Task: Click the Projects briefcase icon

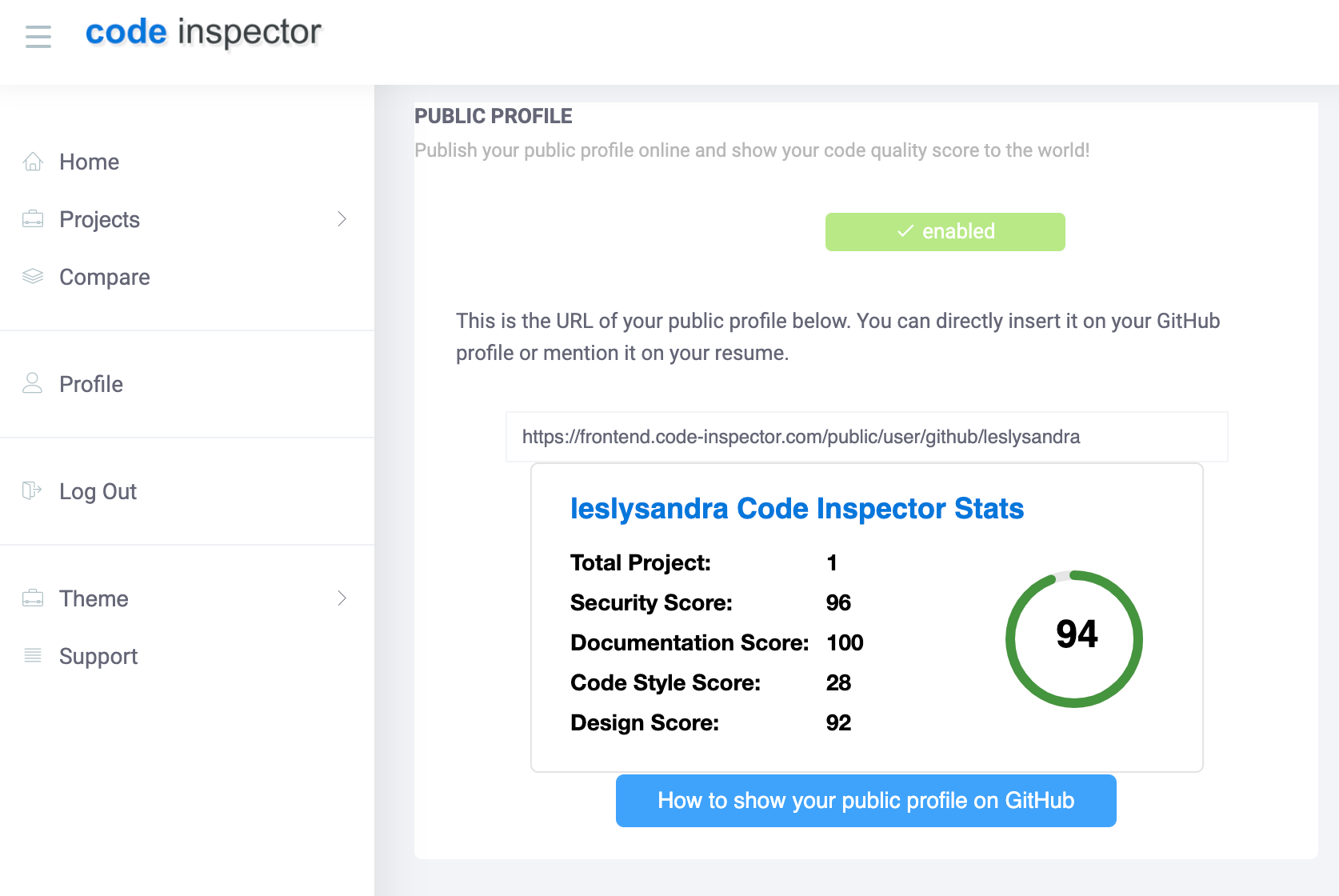Action: tap(33, 219)
